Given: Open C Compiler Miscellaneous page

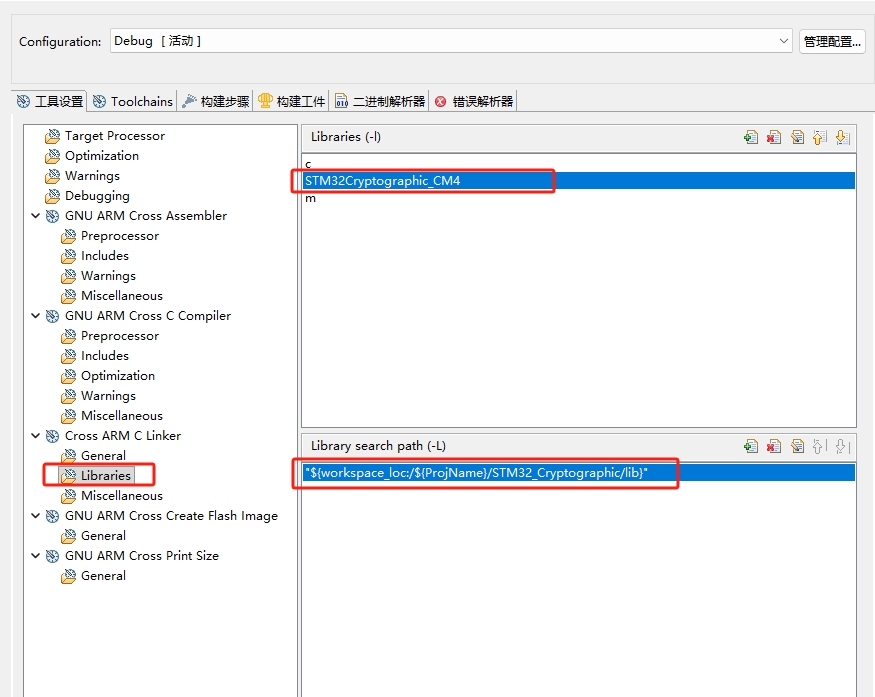Looking at the screenshot, I should pos(122,416).
